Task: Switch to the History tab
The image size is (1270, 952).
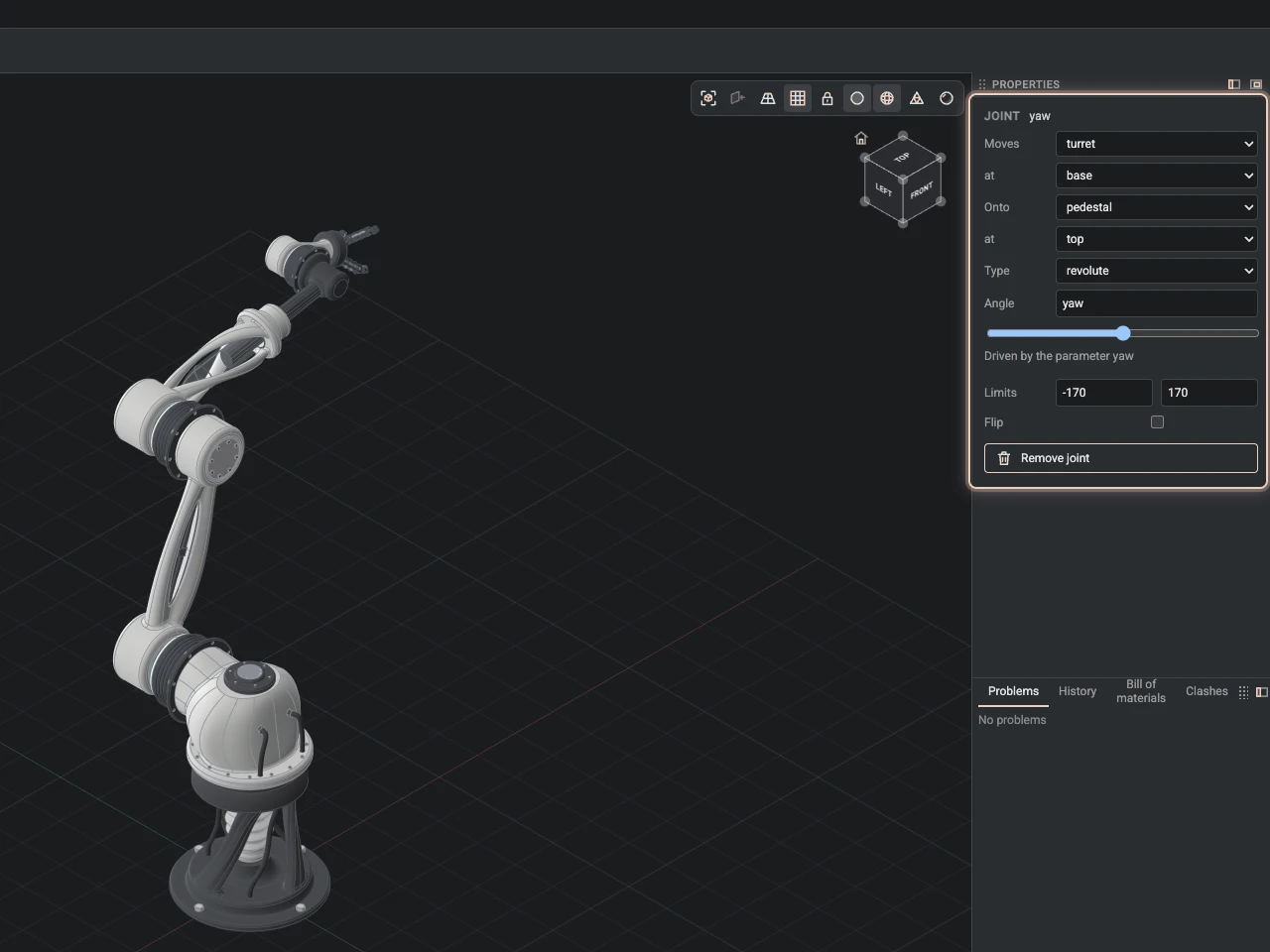Action: [x=1078, y=691]
